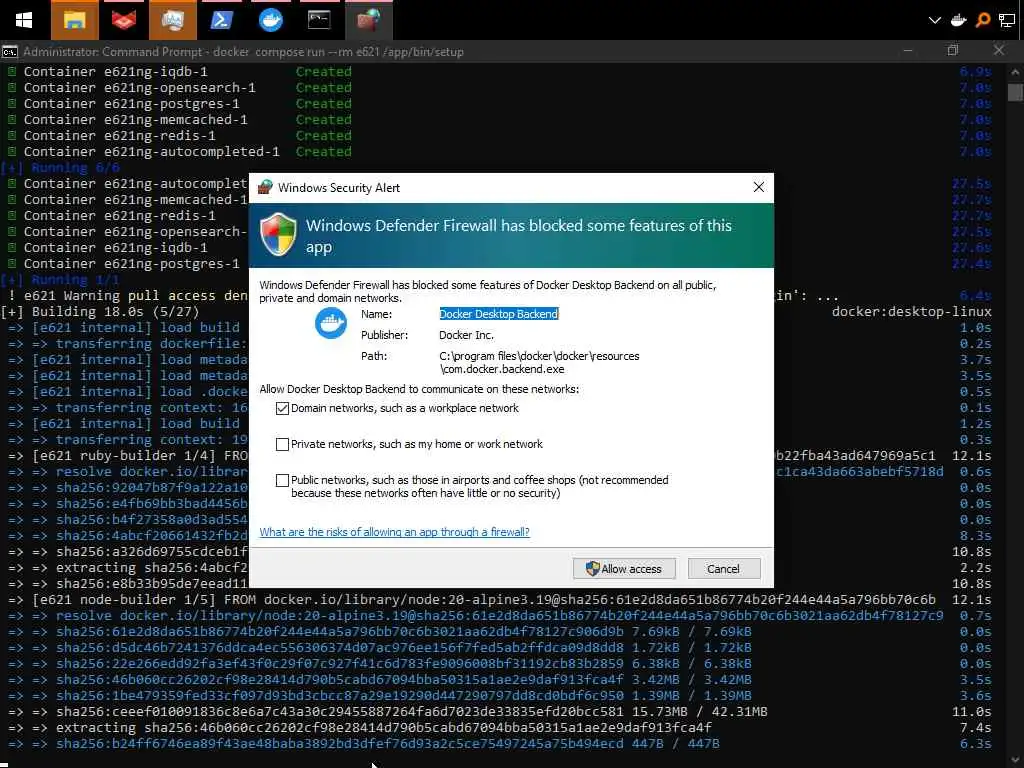Uncheck Domain networks checkbox
Screen dimensions: 1024x768
[x=282, y=408]
